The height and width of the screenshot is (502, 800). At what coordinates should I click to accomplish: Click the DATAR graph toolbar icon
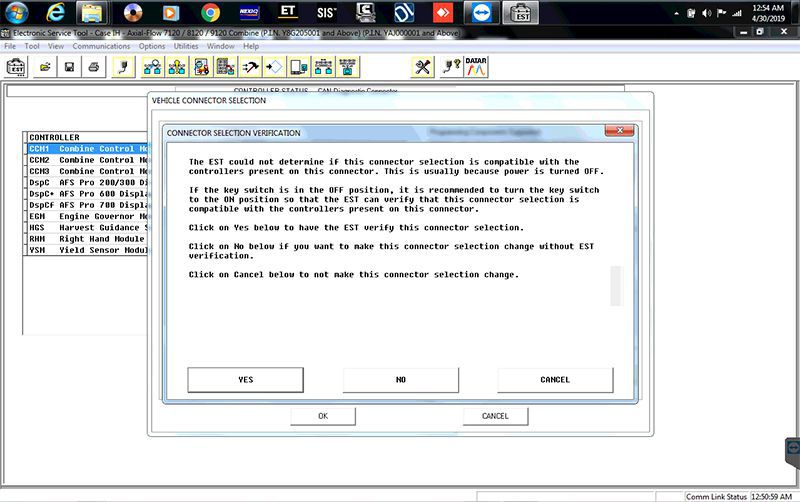tap(476, 67)
